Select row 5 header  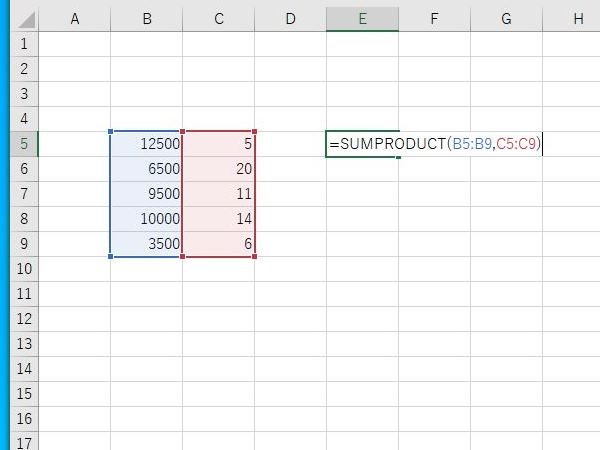pyautogui.click(x=24, y=144)
